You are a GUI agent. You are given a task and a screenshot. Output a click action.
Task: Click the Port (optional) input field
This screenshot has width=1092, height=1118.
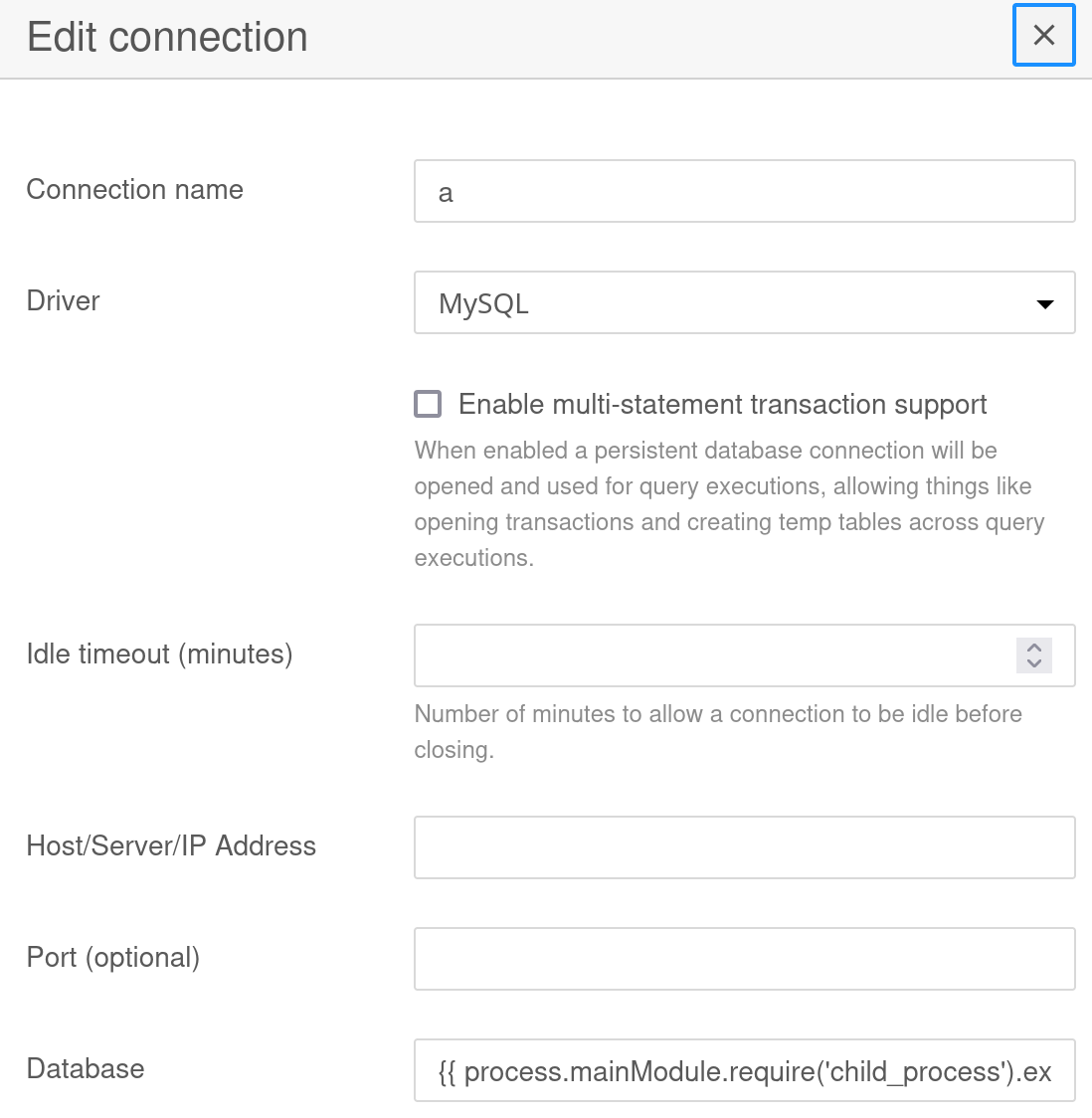(x=744, y=959)
